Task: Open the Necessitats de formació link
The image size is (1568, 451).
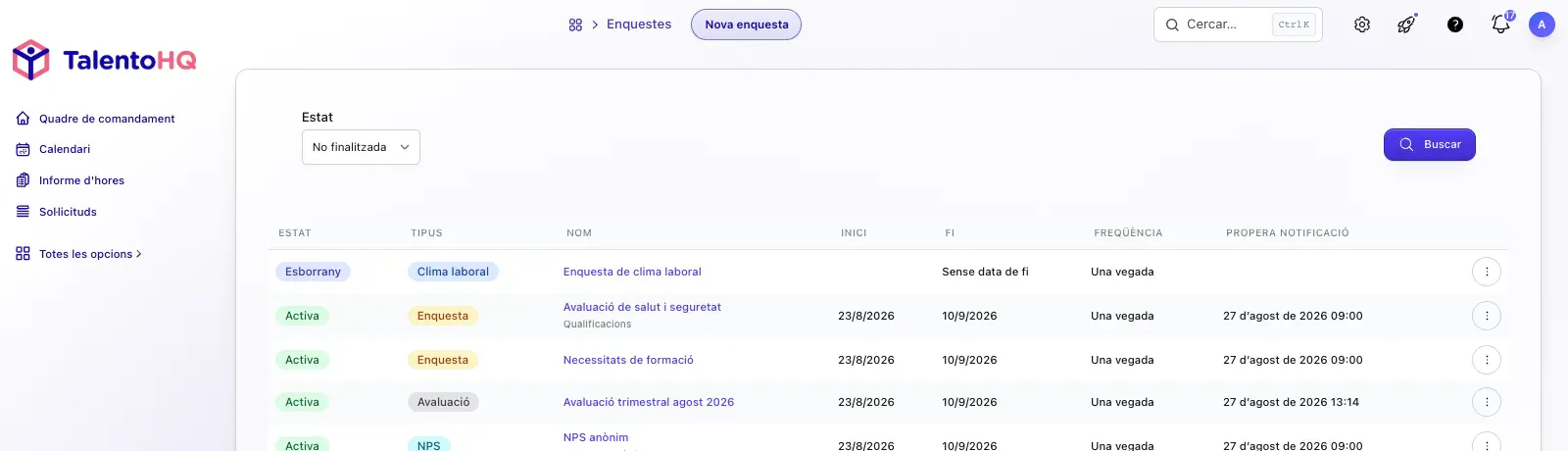Action: 628,360
